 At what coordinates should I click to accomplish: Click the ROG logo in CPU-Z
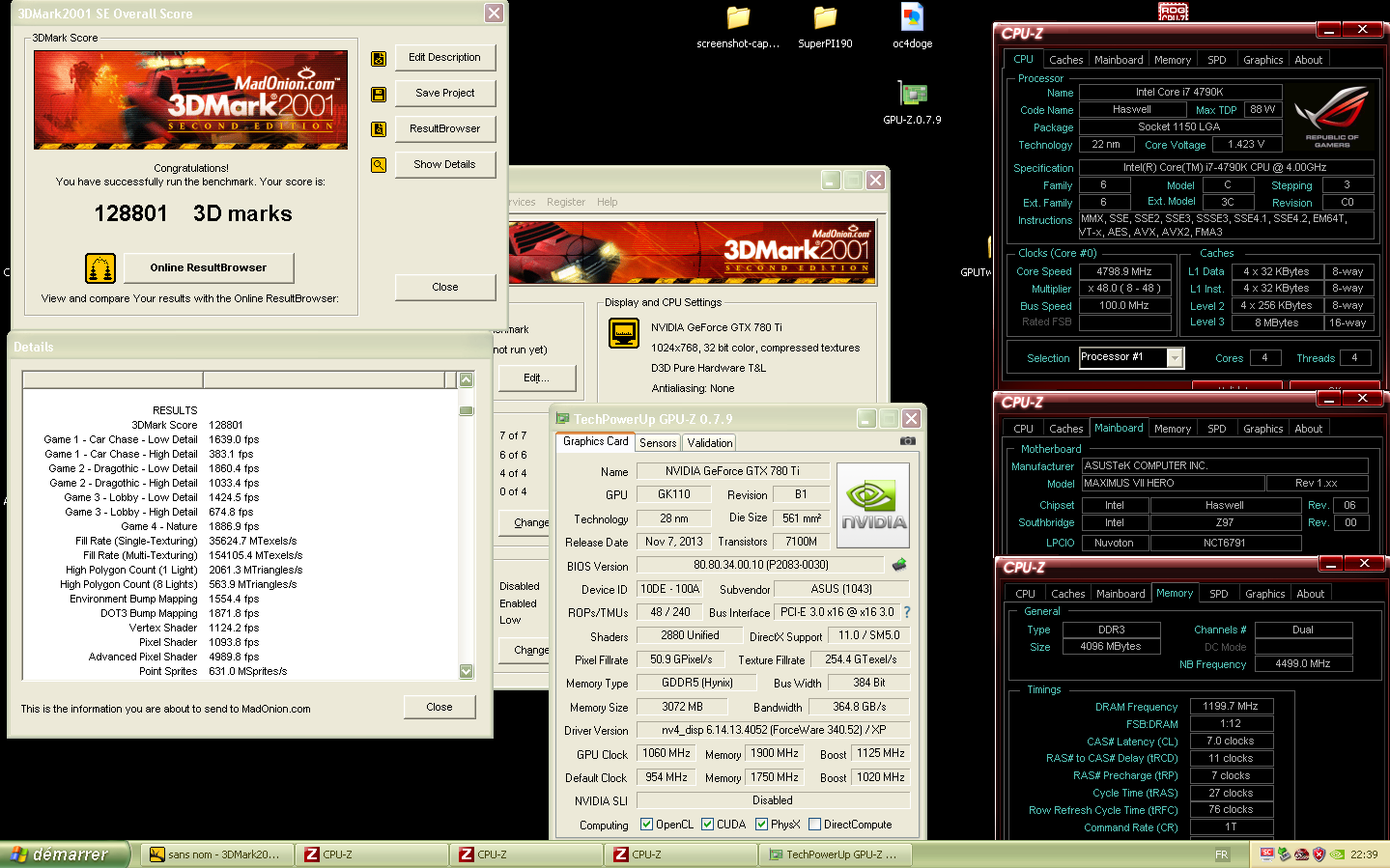point(1332,116)
